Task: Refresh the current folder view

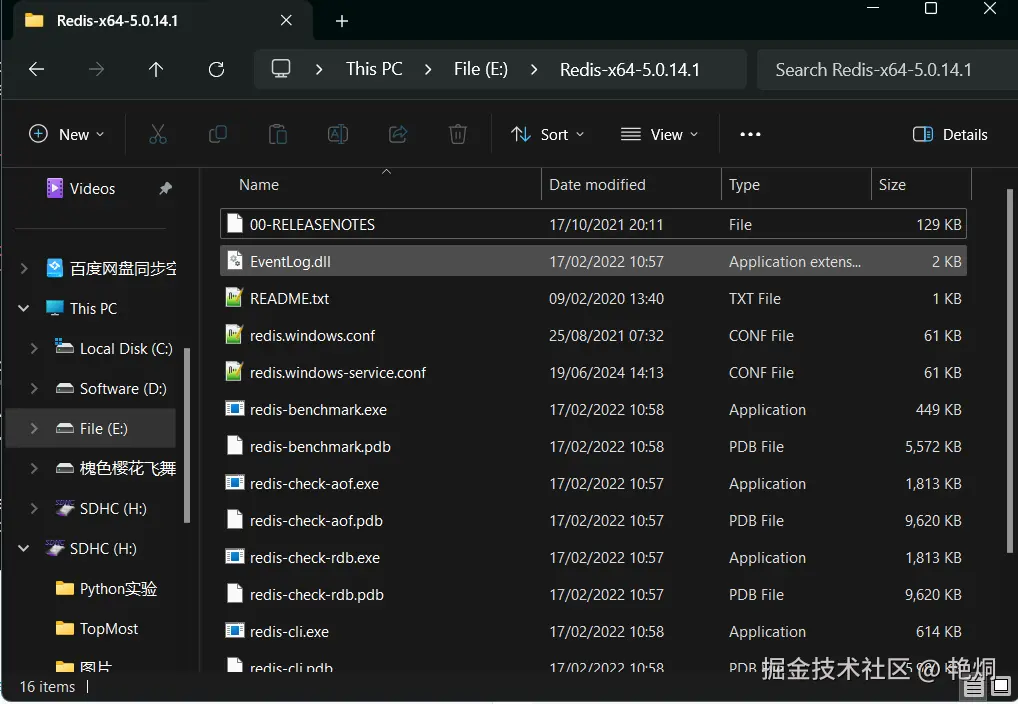Action: point(216,70)
